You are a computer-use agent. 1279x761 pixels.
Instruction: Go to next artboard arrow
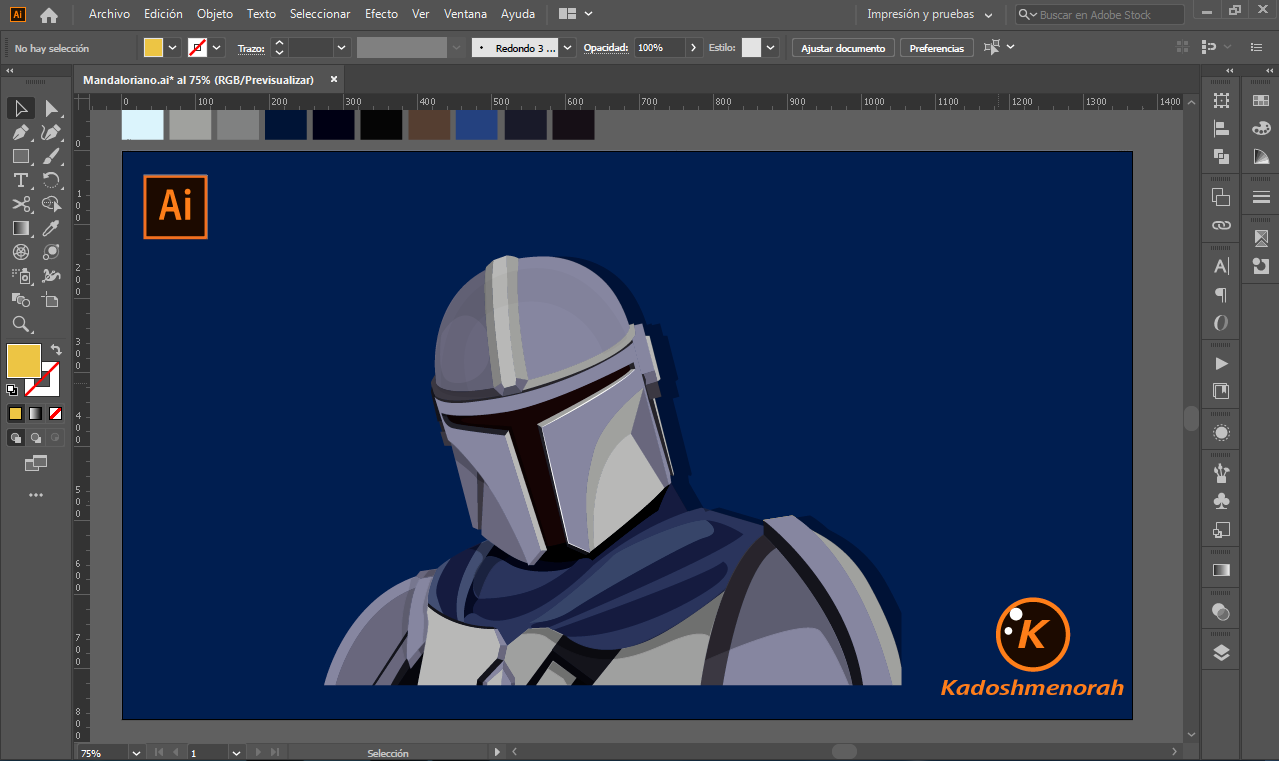(x=259, y=752)
